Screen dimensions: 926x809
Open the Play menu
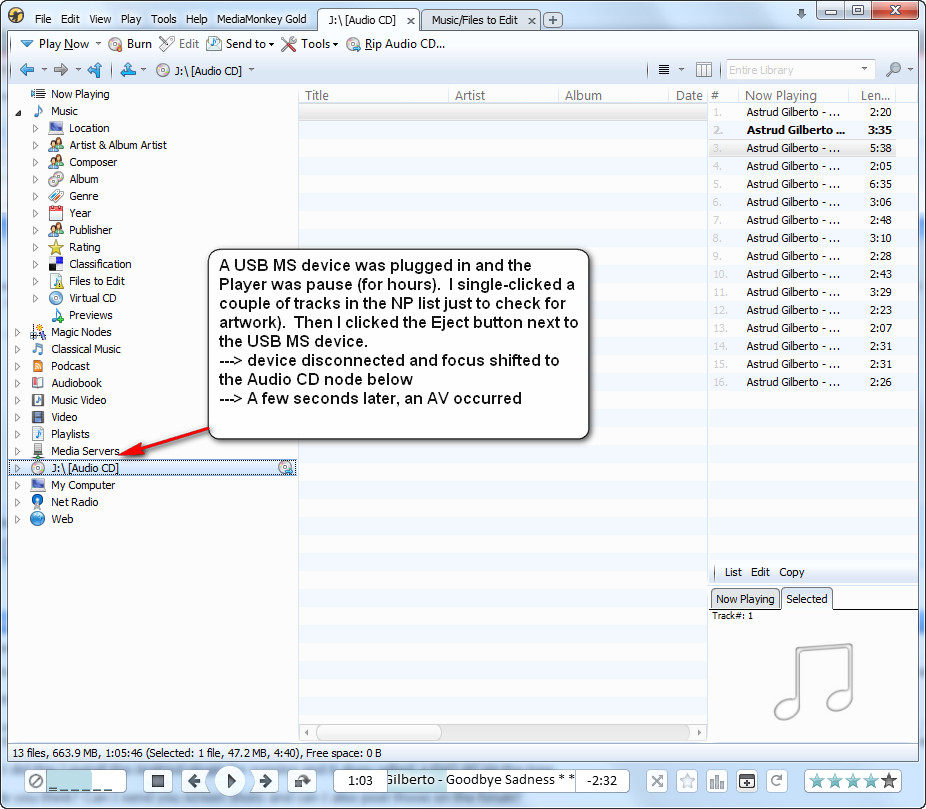tap(131, 19)
